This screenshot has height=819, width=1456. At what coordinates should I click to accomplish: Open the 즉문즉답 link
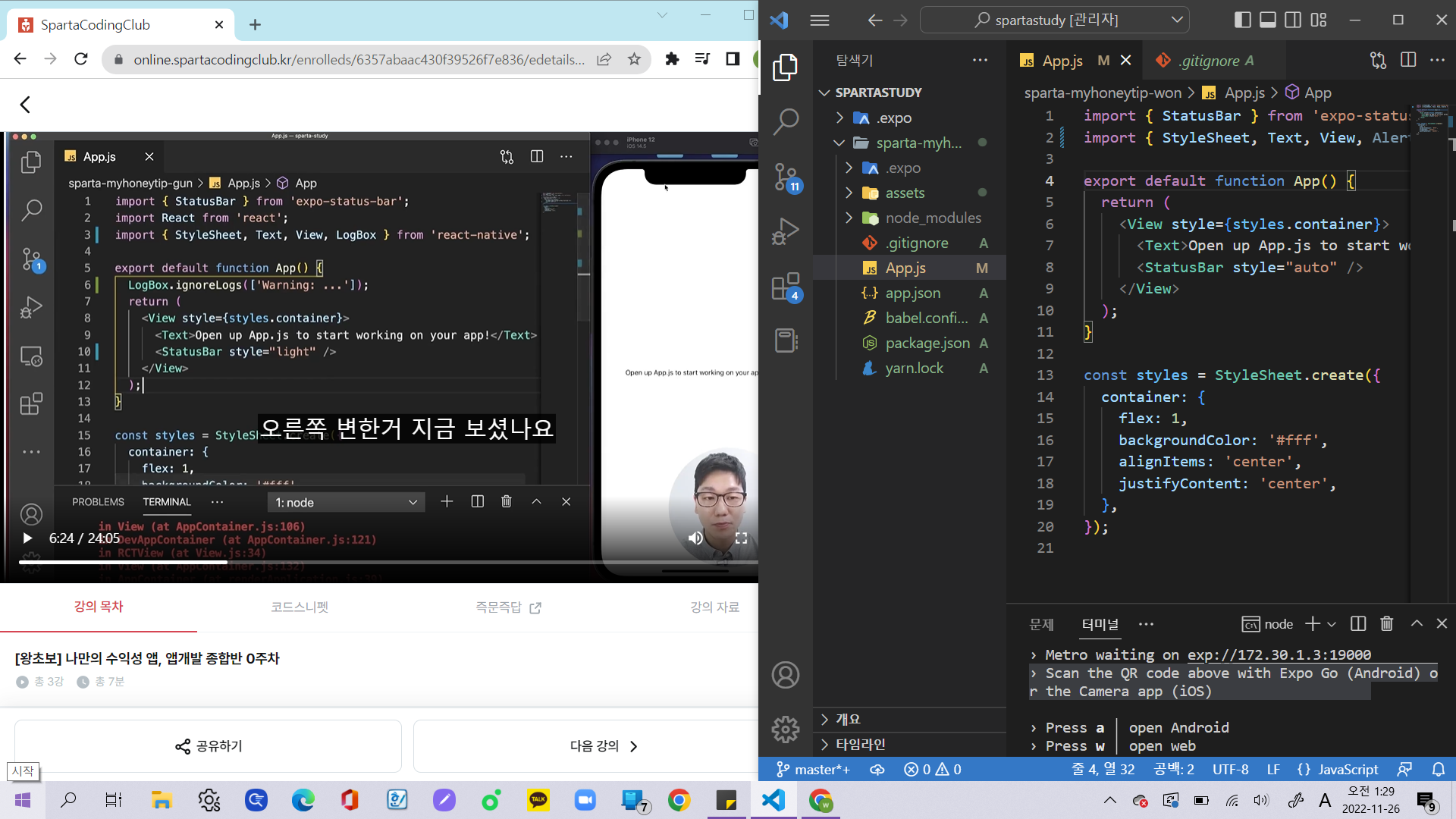(x=508, y=607)
